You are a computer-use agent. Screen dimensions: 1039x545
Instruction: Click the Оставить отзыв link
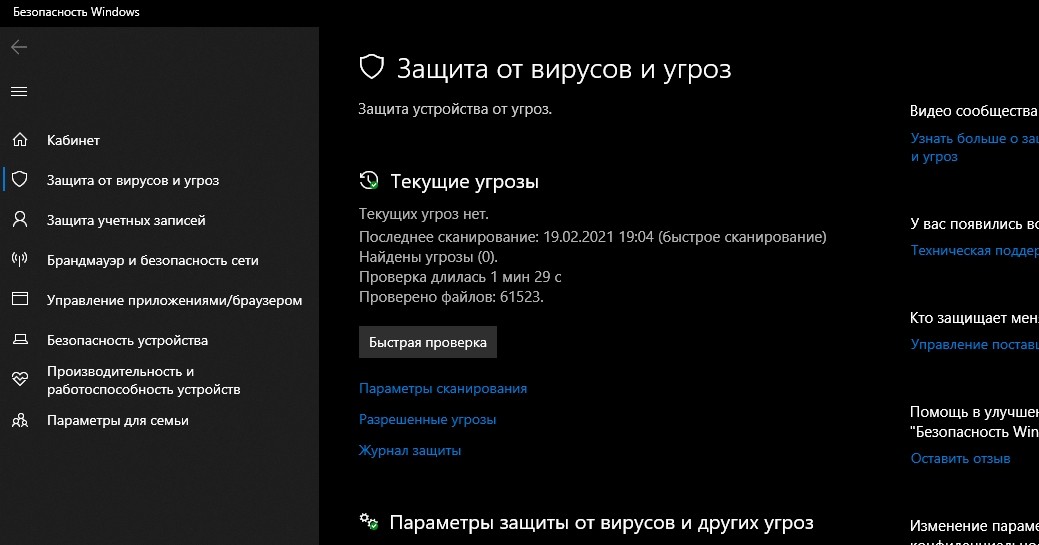pyautogui.click(x=960, y=458)
